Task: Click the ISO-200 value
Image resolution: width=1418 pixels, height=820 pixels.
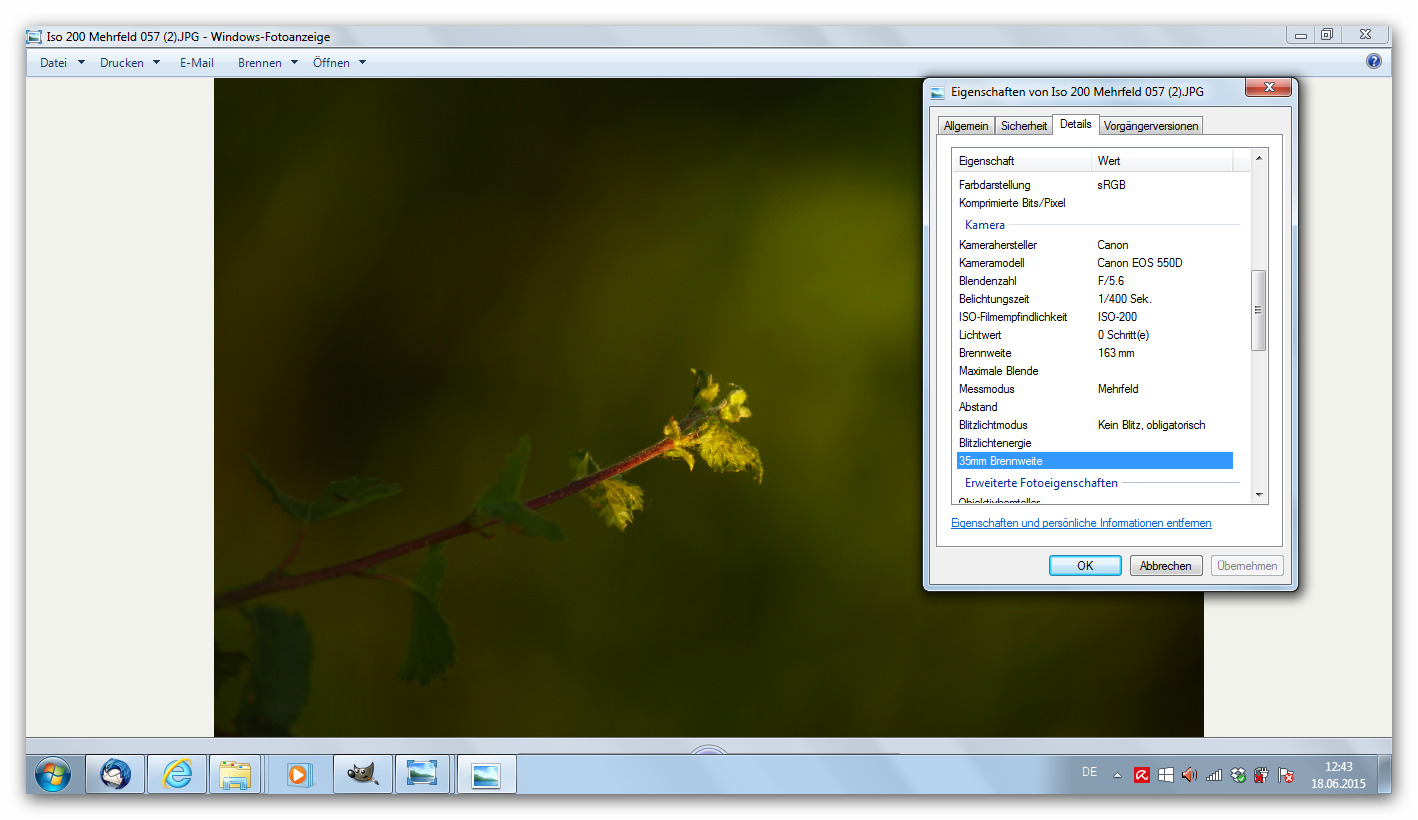Action: 1117,317
